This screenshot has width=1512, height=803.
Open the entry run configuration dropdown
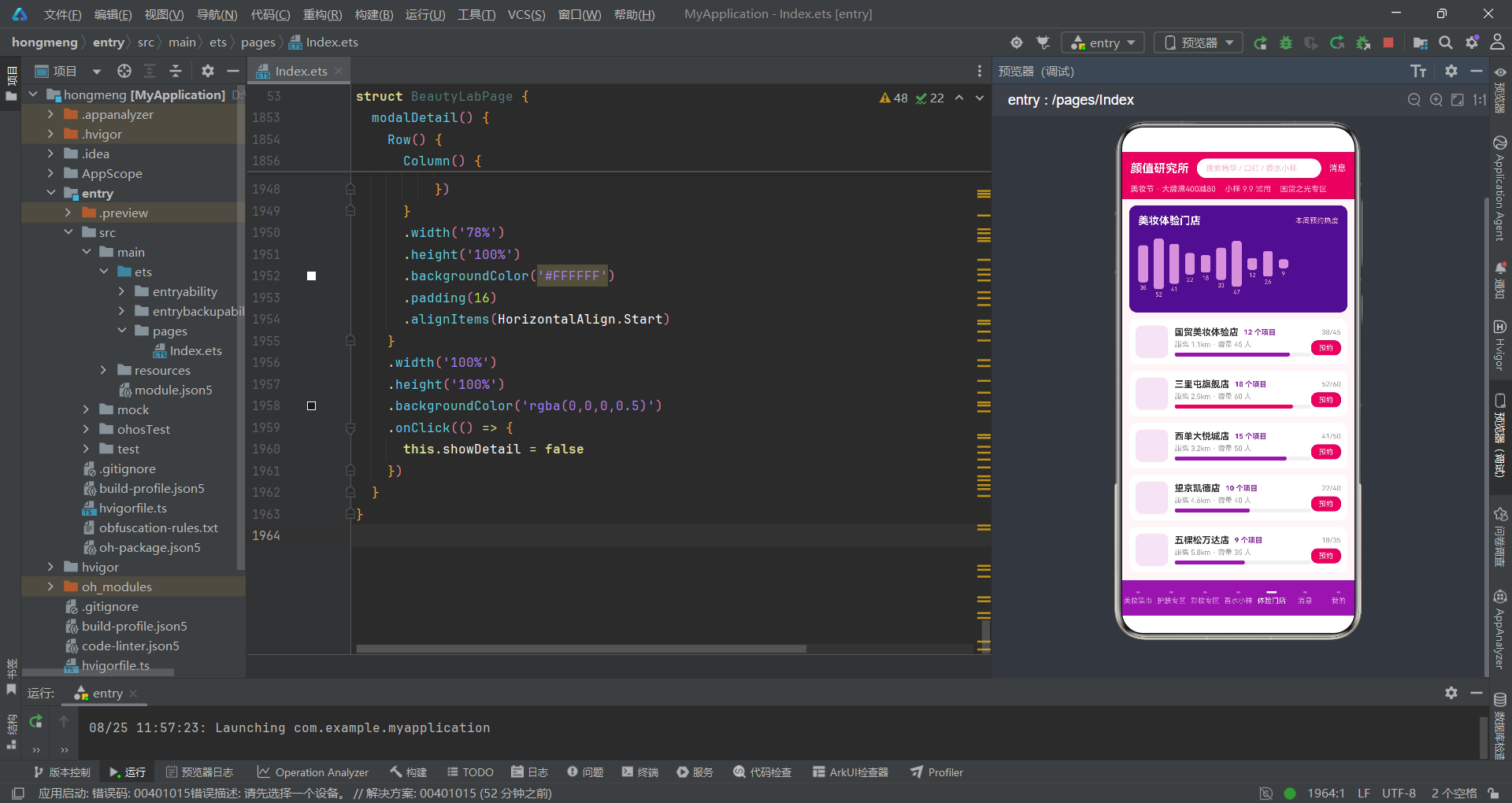(1103, 43)
